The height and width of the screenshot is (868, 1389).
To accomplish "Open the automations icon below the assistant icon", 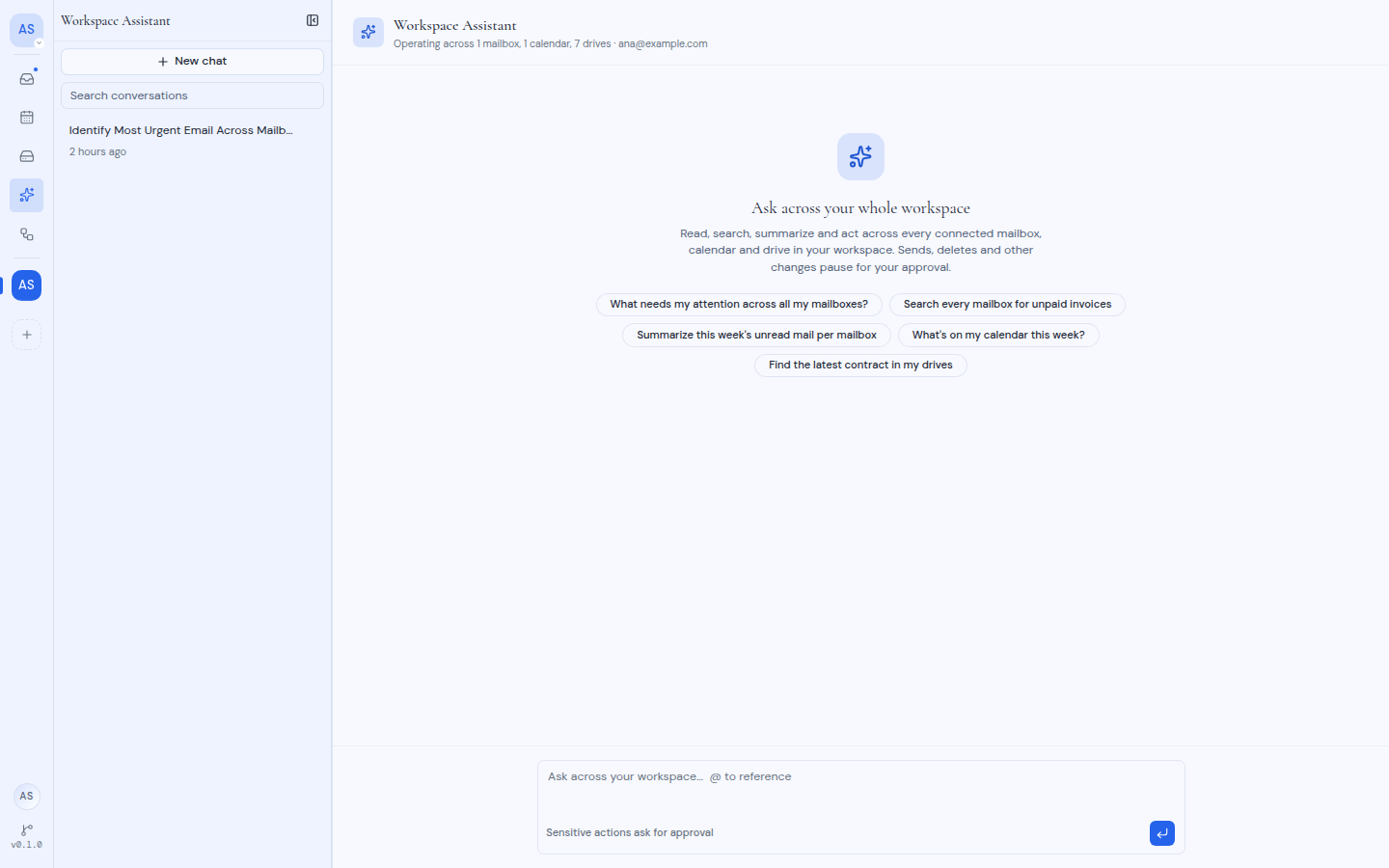I will [x=27, y=234].
